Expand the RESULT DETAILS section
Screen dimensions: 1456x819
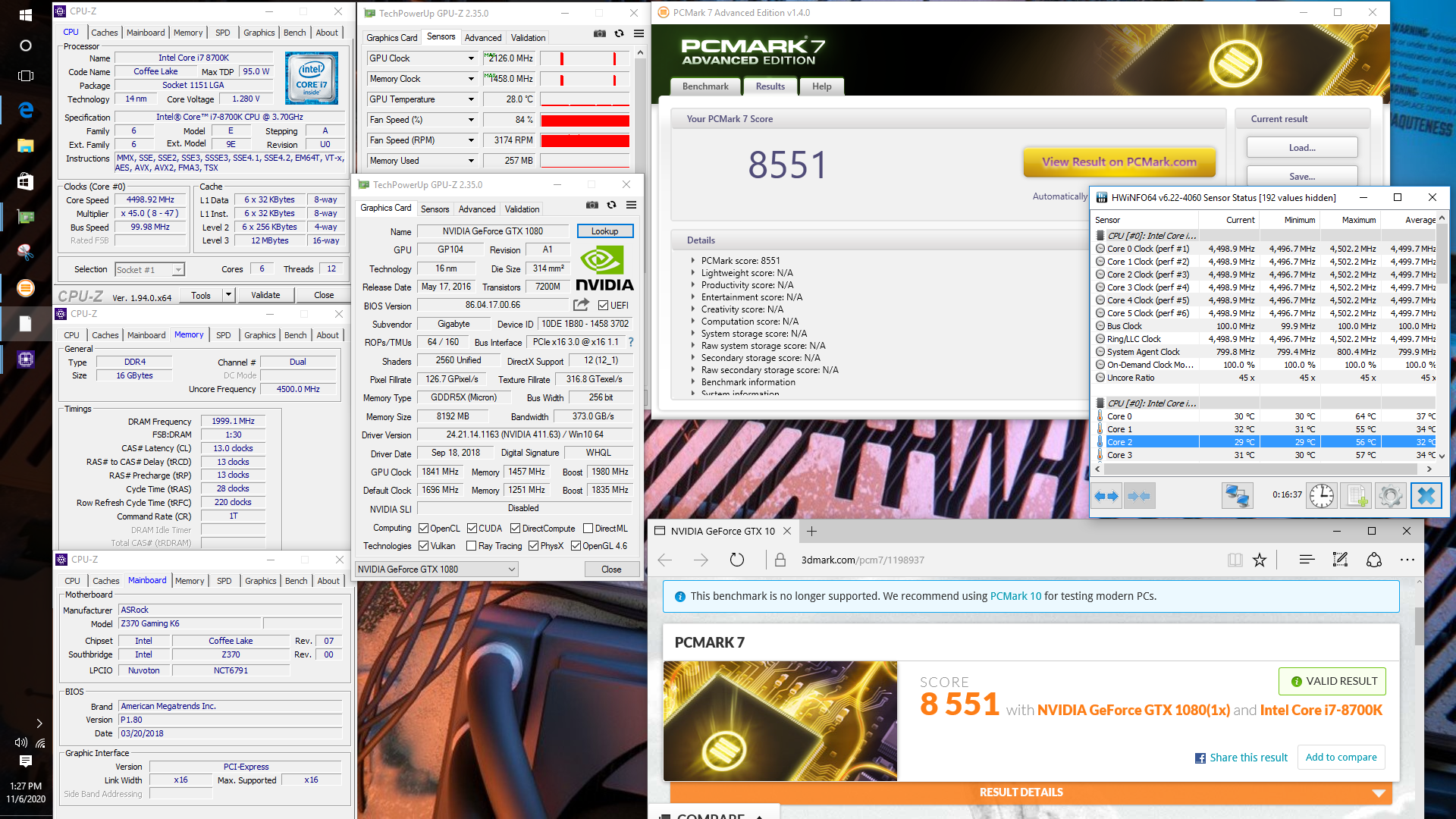point(1031,792)
